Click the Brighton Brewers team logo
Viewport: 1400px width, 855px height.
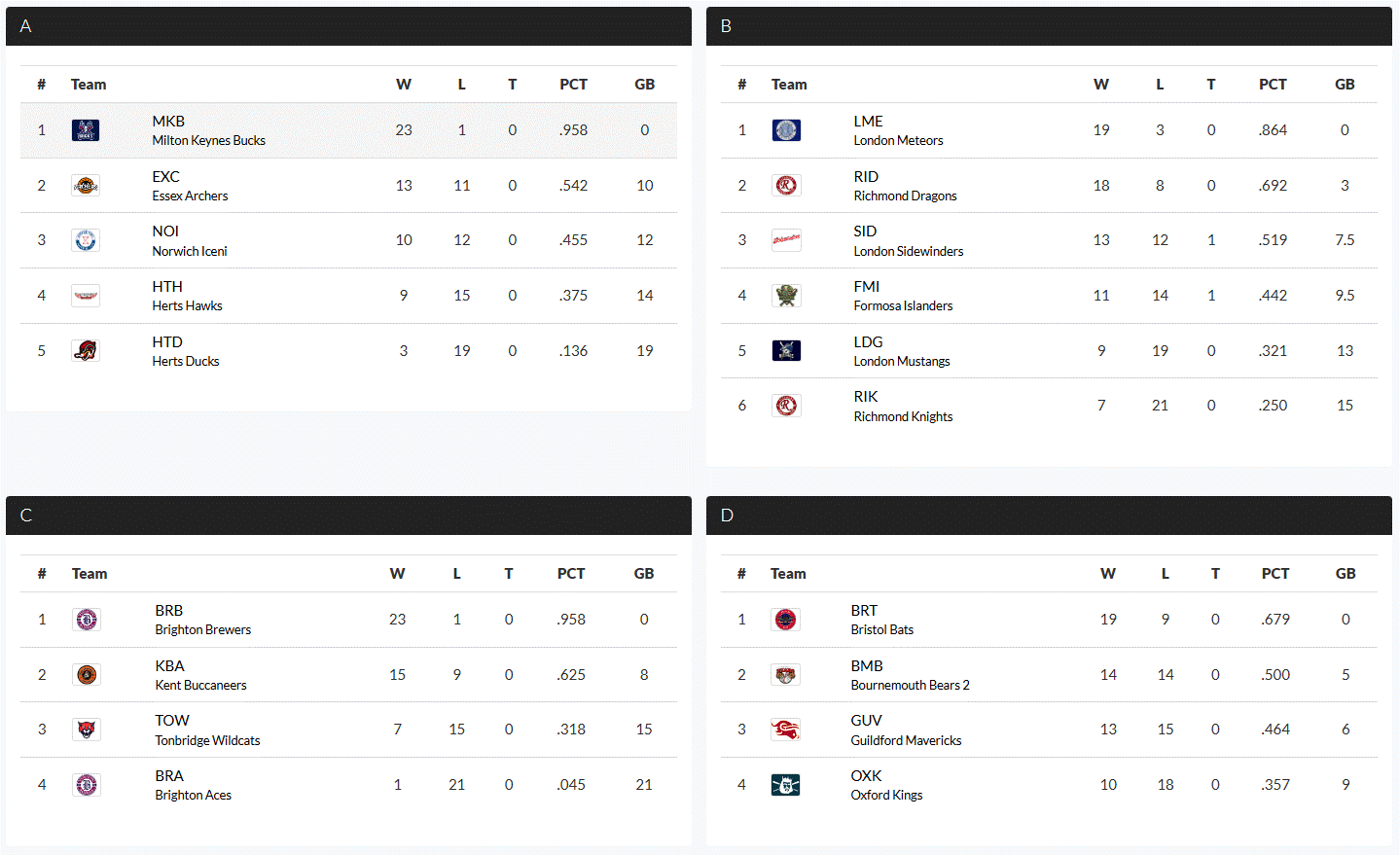coord(87,620)
